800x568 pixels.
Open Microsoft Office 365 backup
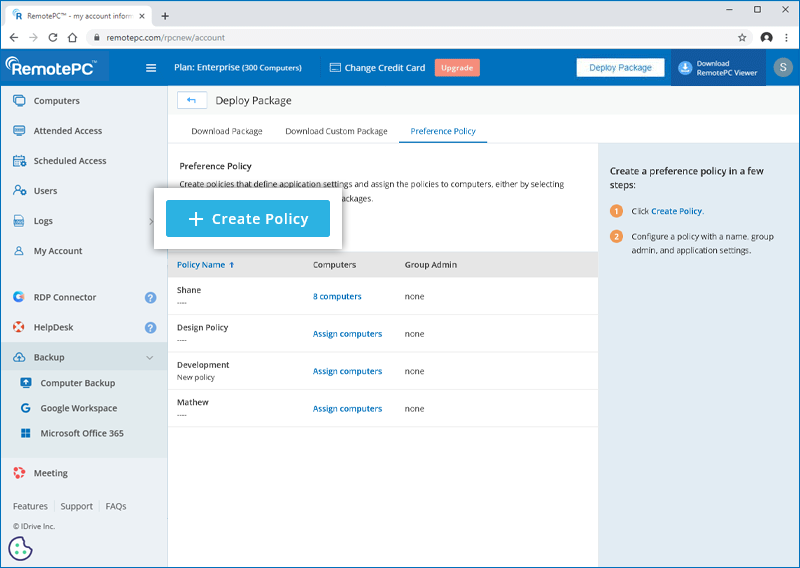tap(82, 434)
